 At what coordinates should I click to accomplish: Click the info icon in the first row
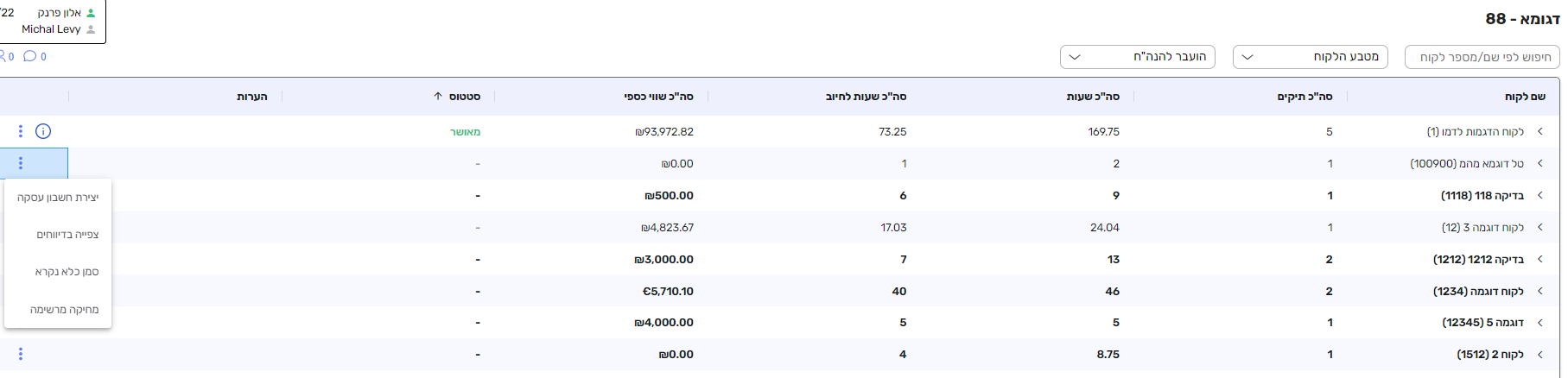[43, 131]
